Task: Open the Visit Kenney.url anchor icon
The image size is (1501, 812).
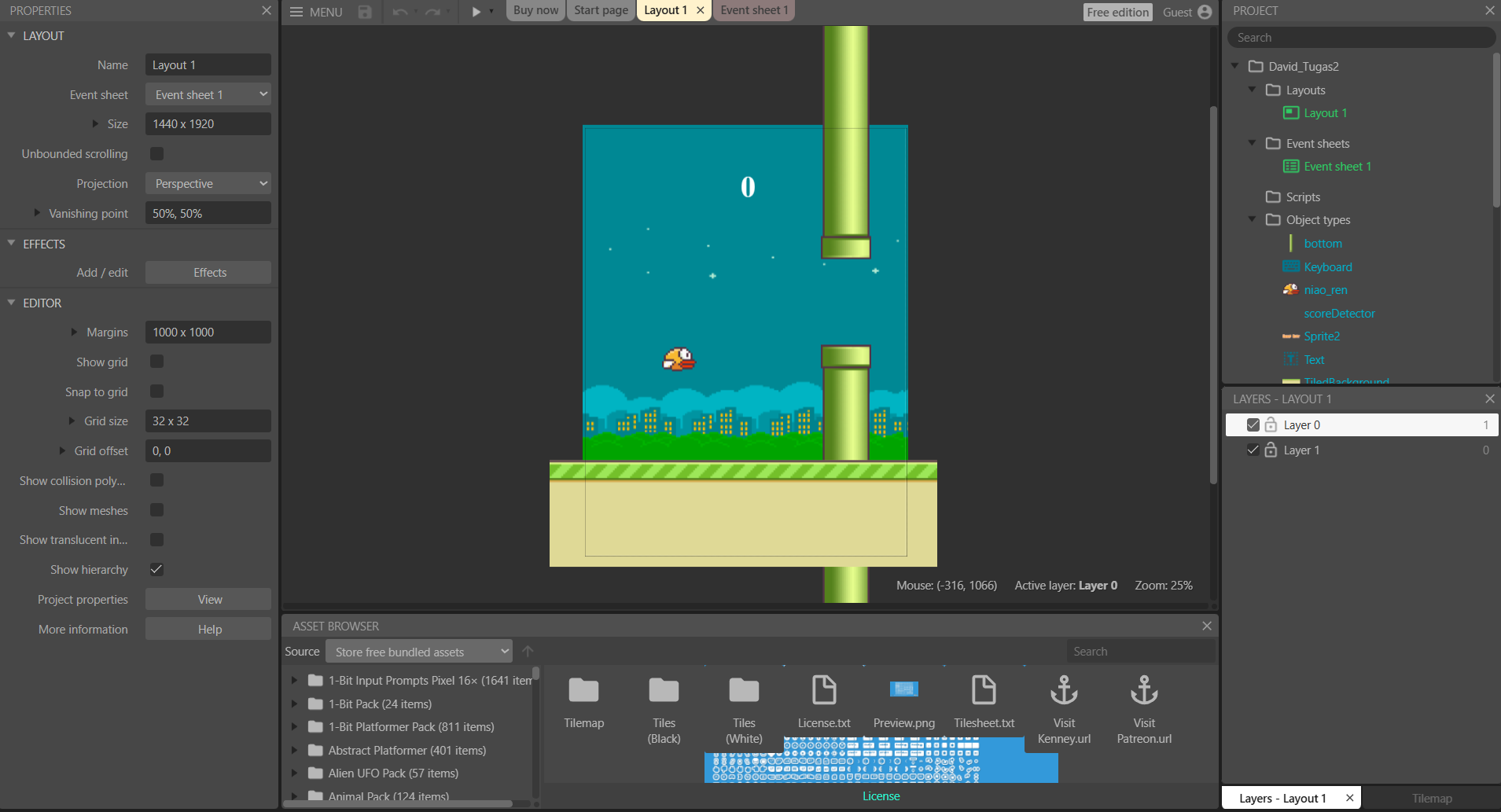Action: 1063,690
